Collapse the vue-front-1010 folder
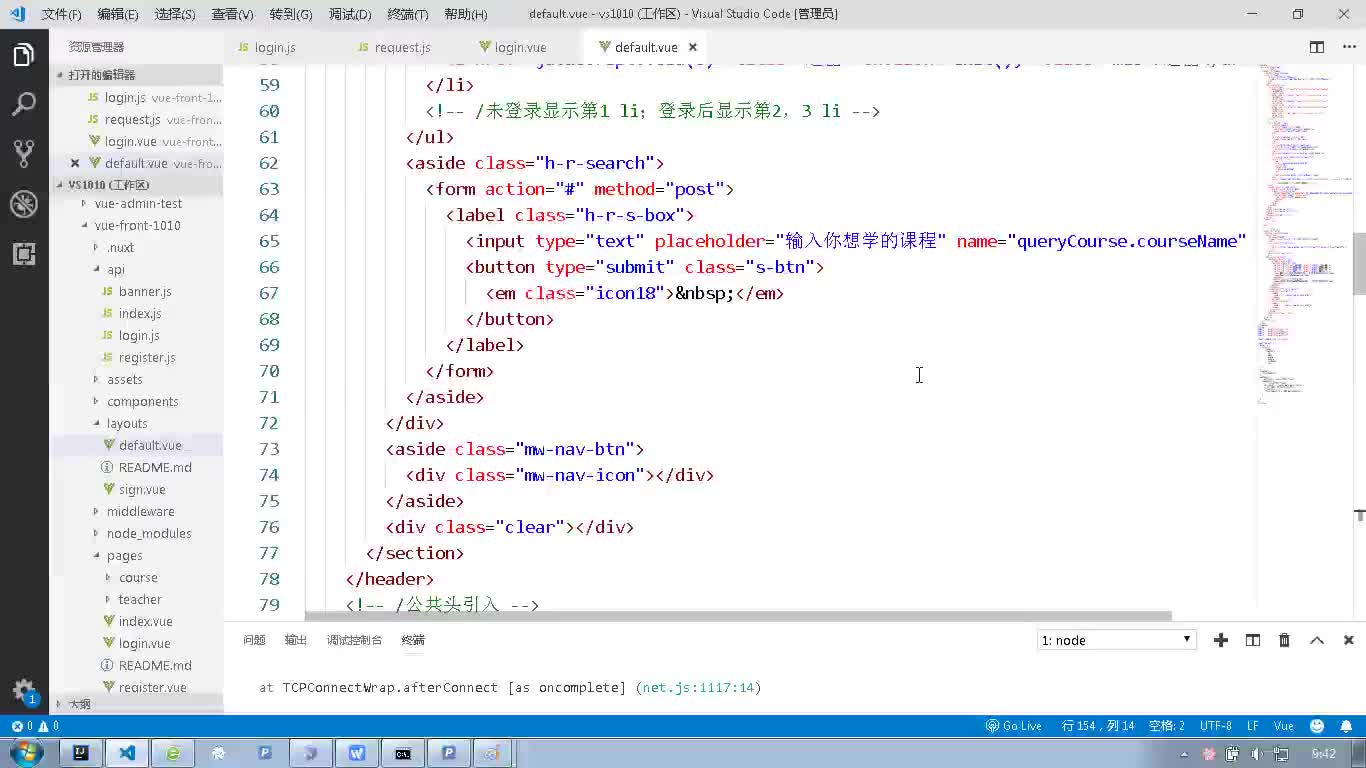The width and height of the screenshot is (1366, 768). click(x=136, y=225)
